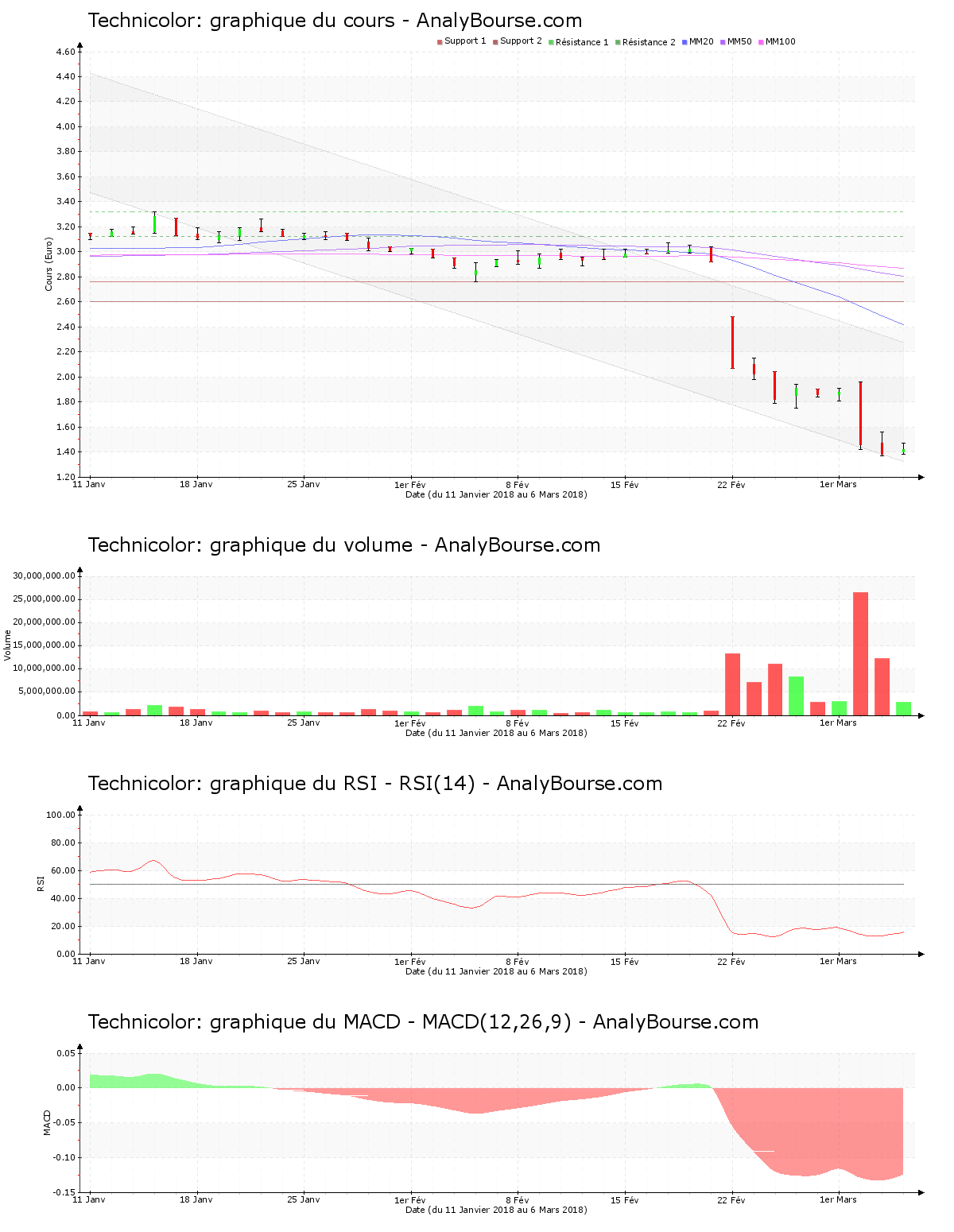Click the '22 Fév' label under volume chart
Viewport: 954px width, 1232px height.
[x=731, y=723]
